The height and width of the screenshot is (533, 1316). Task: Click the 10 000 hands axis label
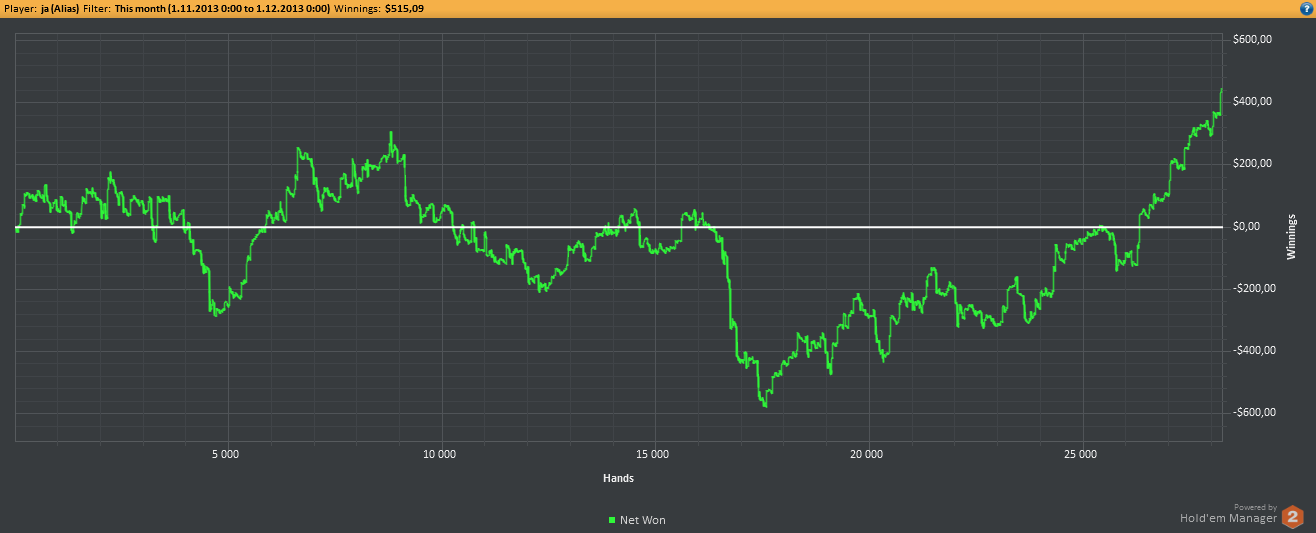click(x=440, y=454)
